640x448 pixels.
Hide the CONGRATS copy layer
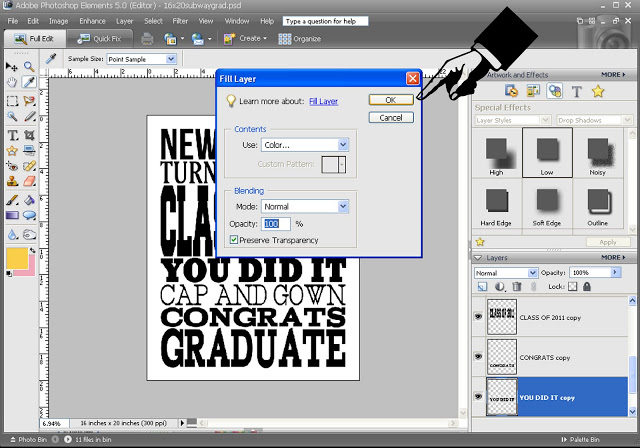[478, 357]
